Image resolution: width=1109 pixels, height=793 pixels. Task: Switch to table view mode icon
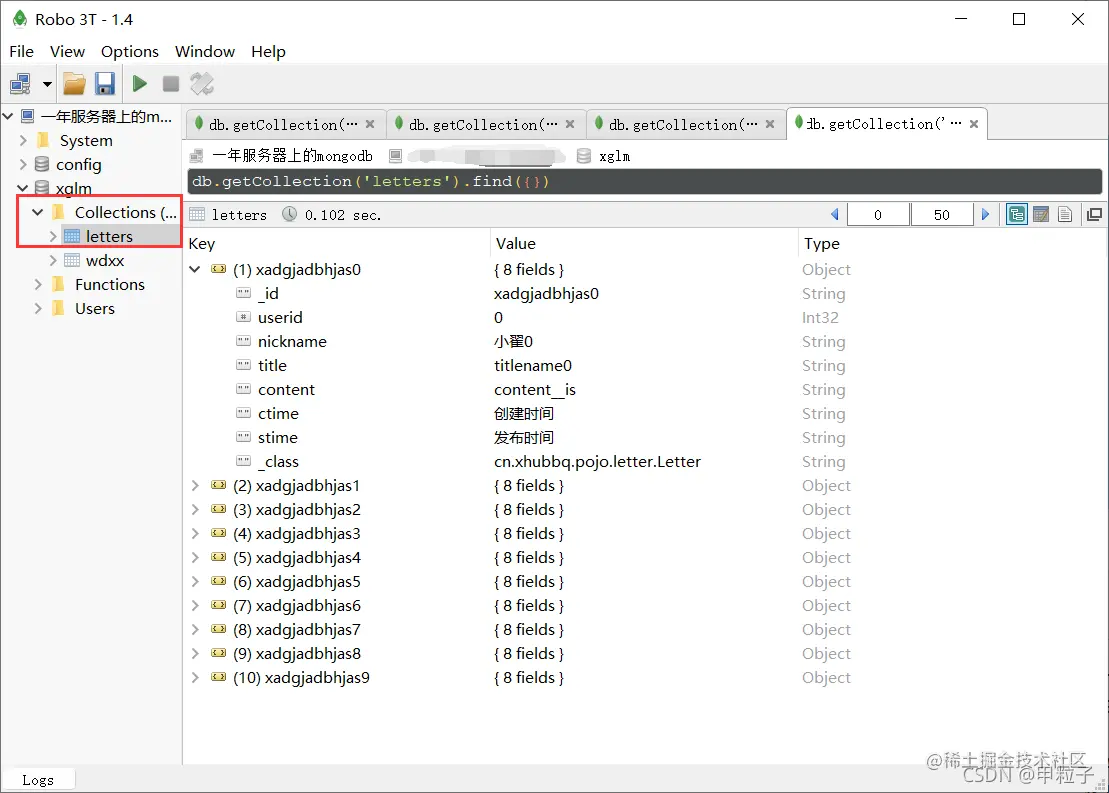(x=1041, y=214)
